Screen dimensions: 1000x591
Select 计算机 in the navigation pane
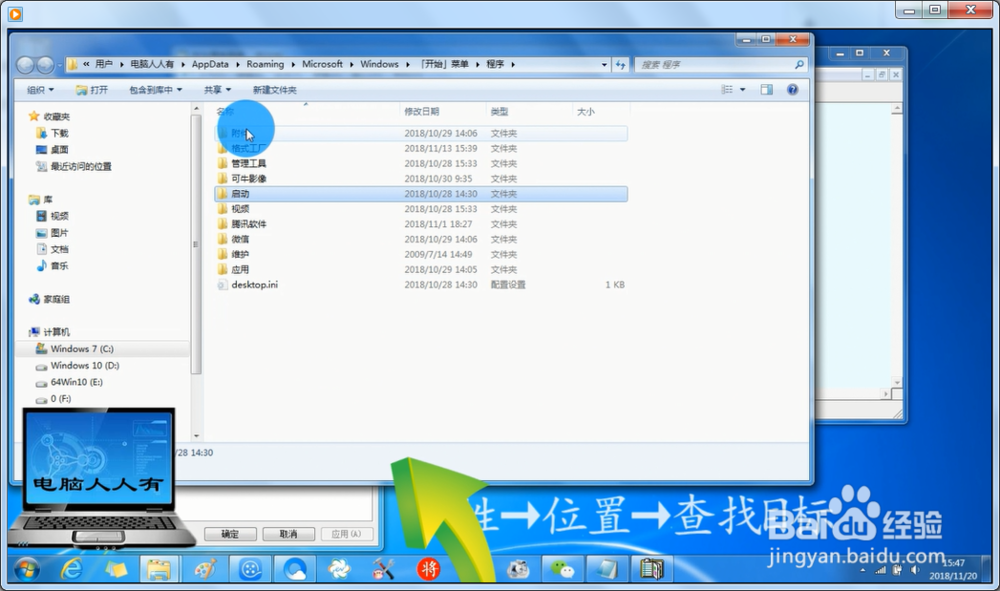click(49, 332)
